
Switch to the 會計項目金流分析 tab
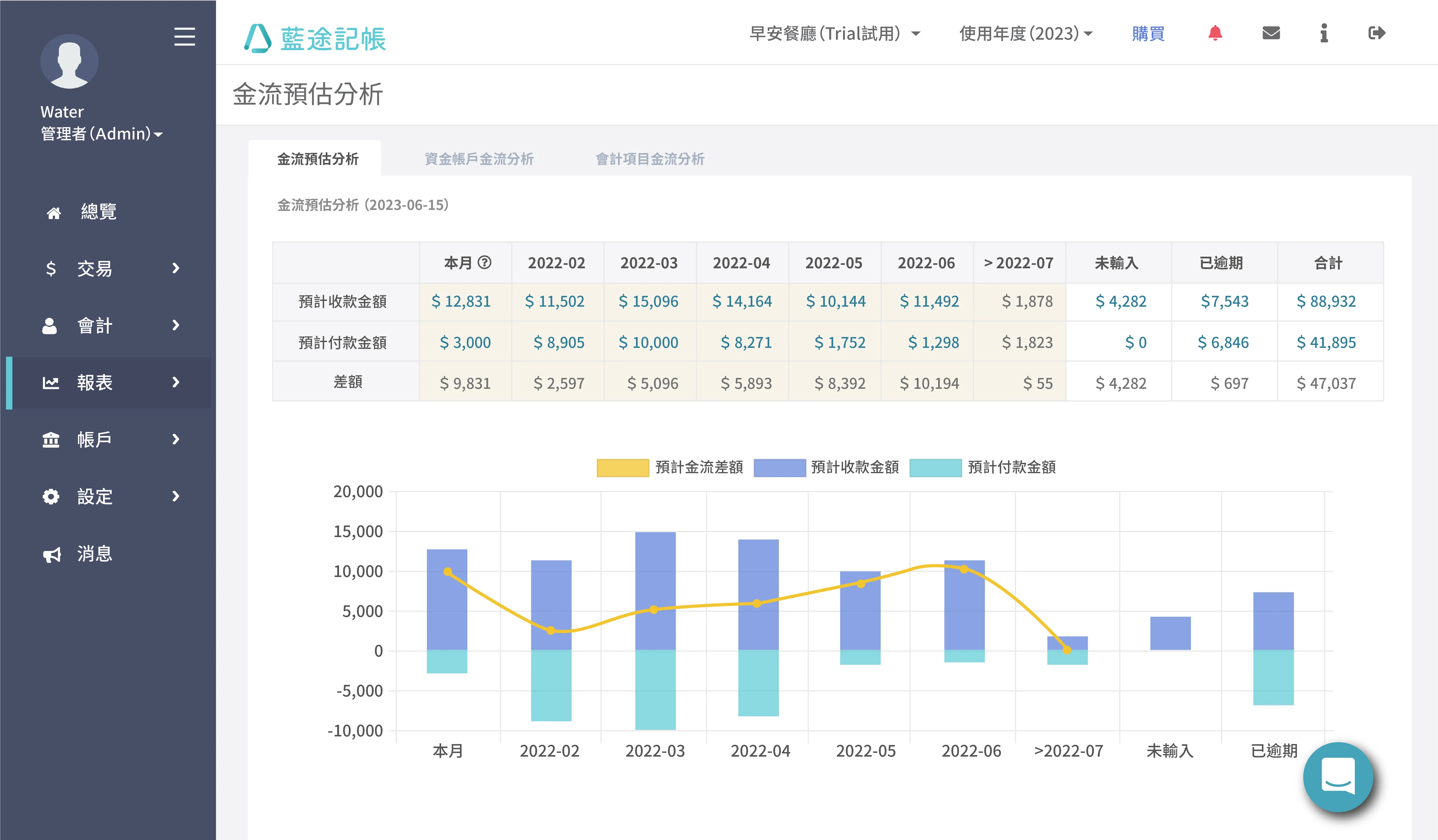pos(650,159)
